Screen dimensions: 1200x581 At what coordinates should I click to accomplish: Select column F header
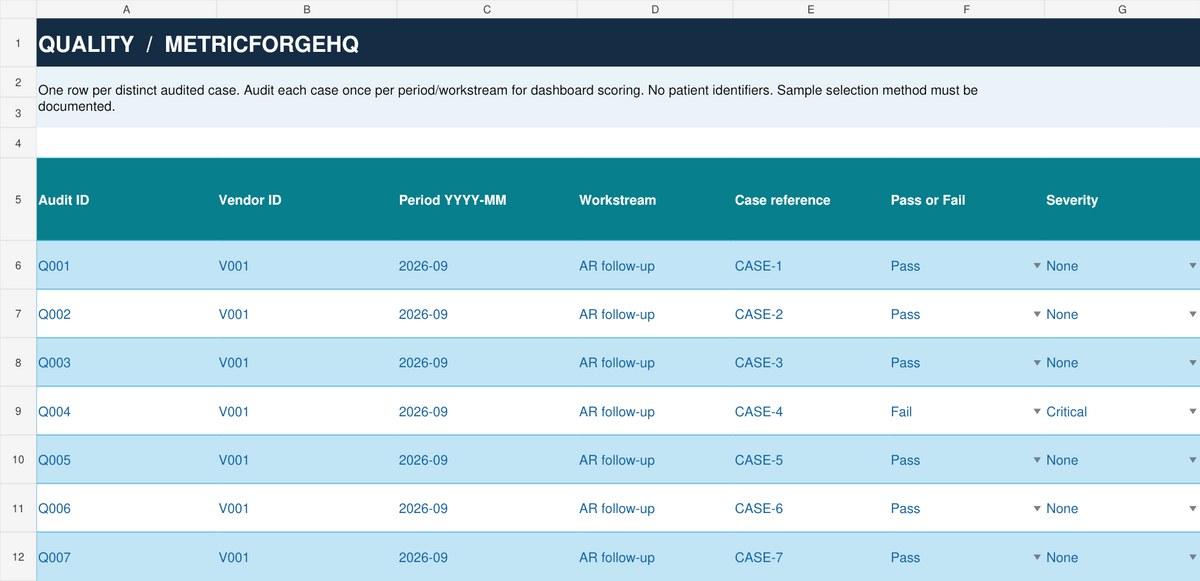(966, 9)
